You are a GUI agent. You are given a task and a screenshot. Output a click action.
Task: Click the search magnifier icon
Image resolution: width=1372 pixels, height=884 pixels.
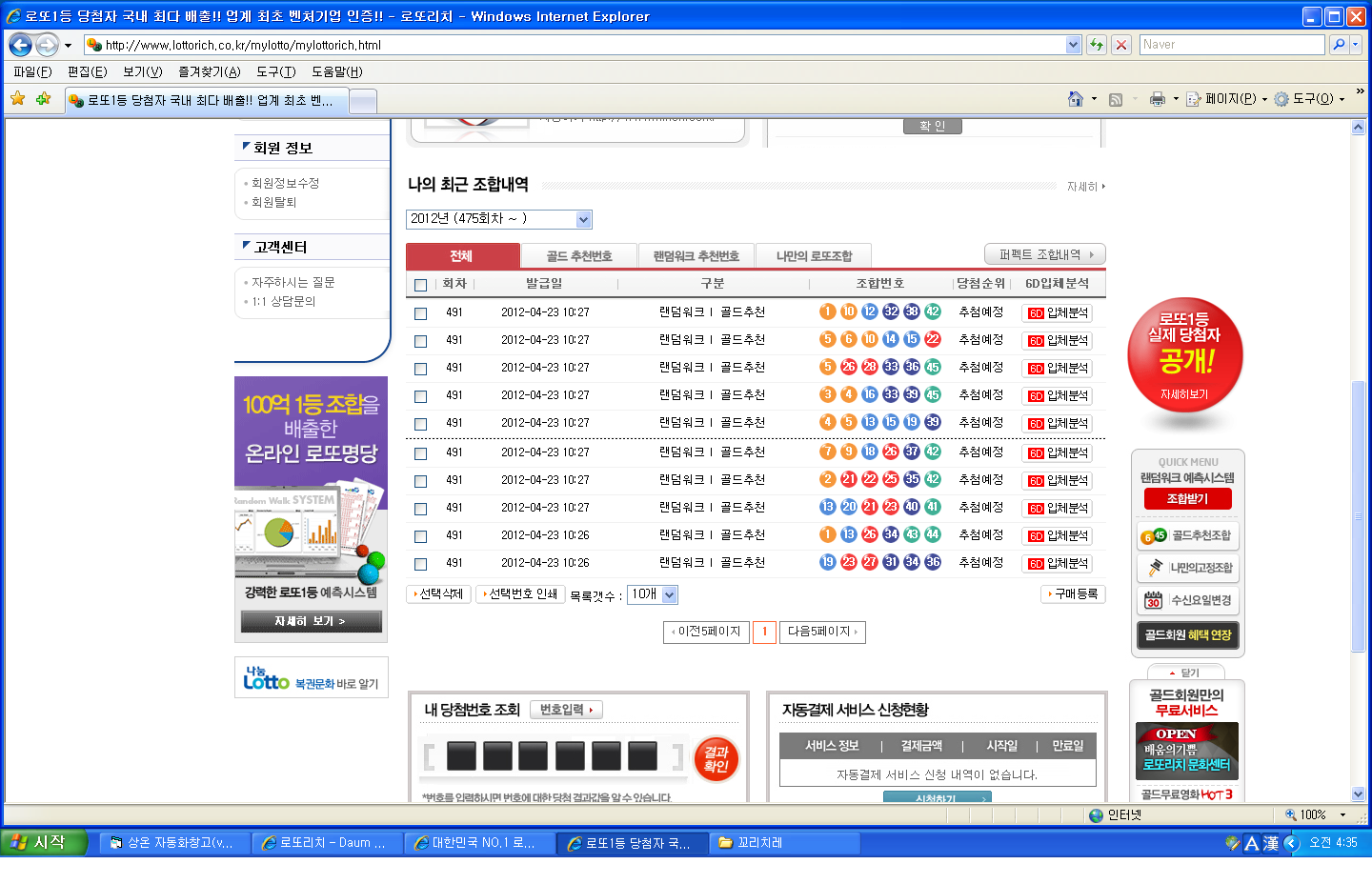tap(1339, 45)
